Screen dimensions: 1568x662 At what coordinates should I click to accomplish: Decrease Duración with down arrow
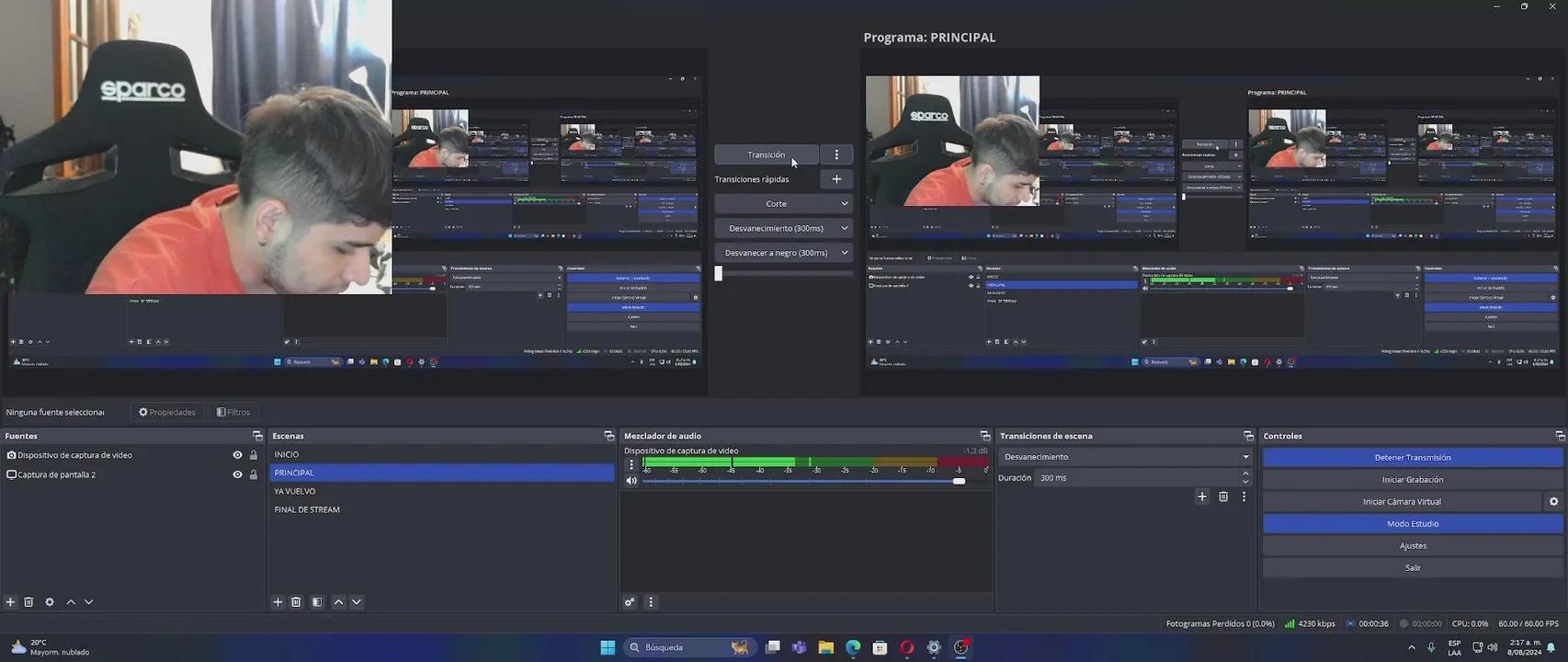pyautogui.click(x=1245, y=482)
